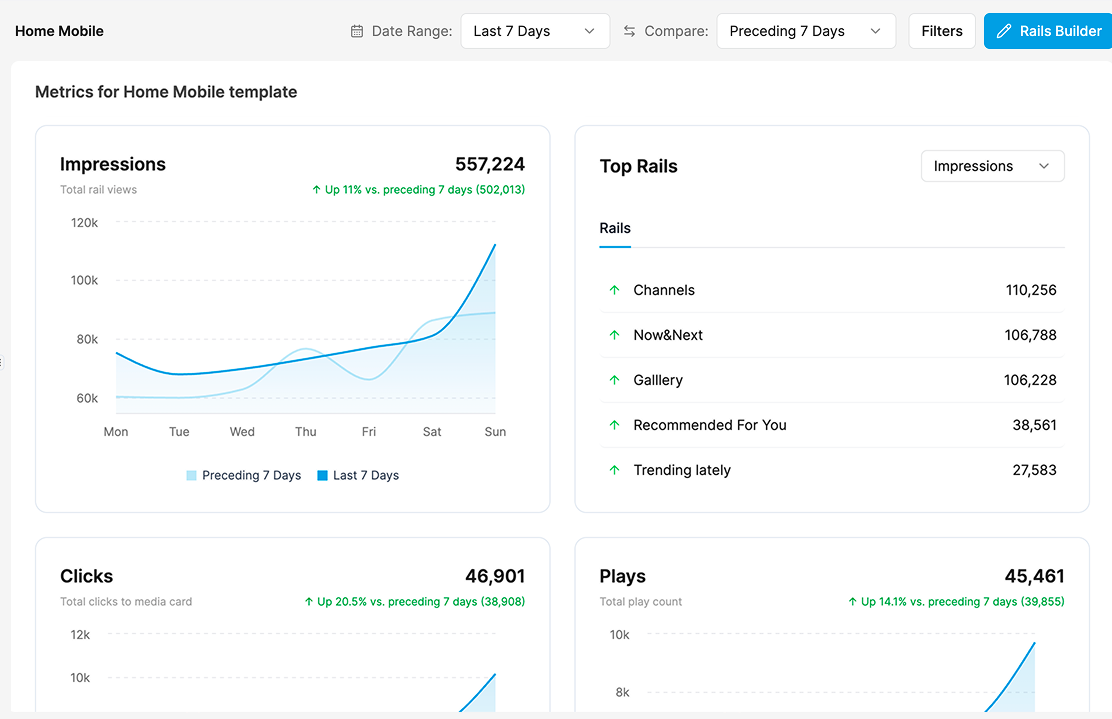This screenshot has height=719, width=1112.
Task: Toggle Preceding 7 Days legend swatch
Action: click(x=191, y=476)
